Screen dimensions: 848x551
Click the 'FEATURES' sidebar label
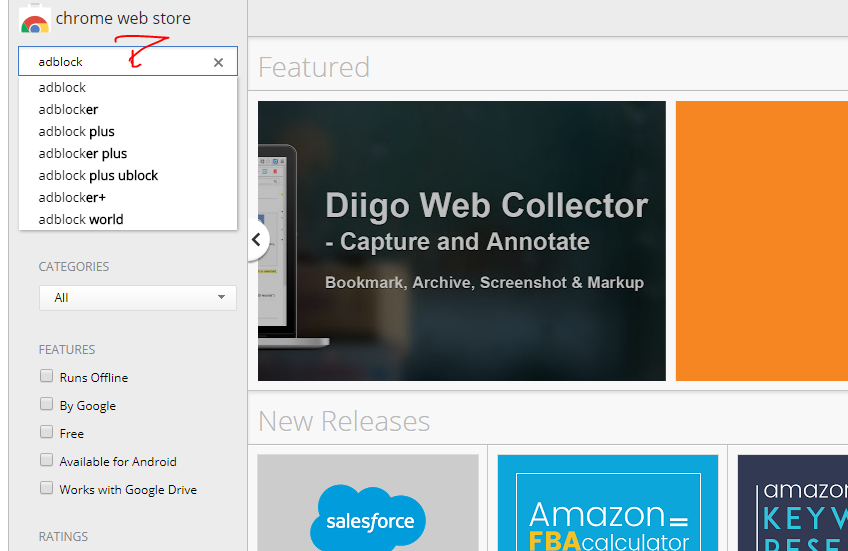coord(67,350)
